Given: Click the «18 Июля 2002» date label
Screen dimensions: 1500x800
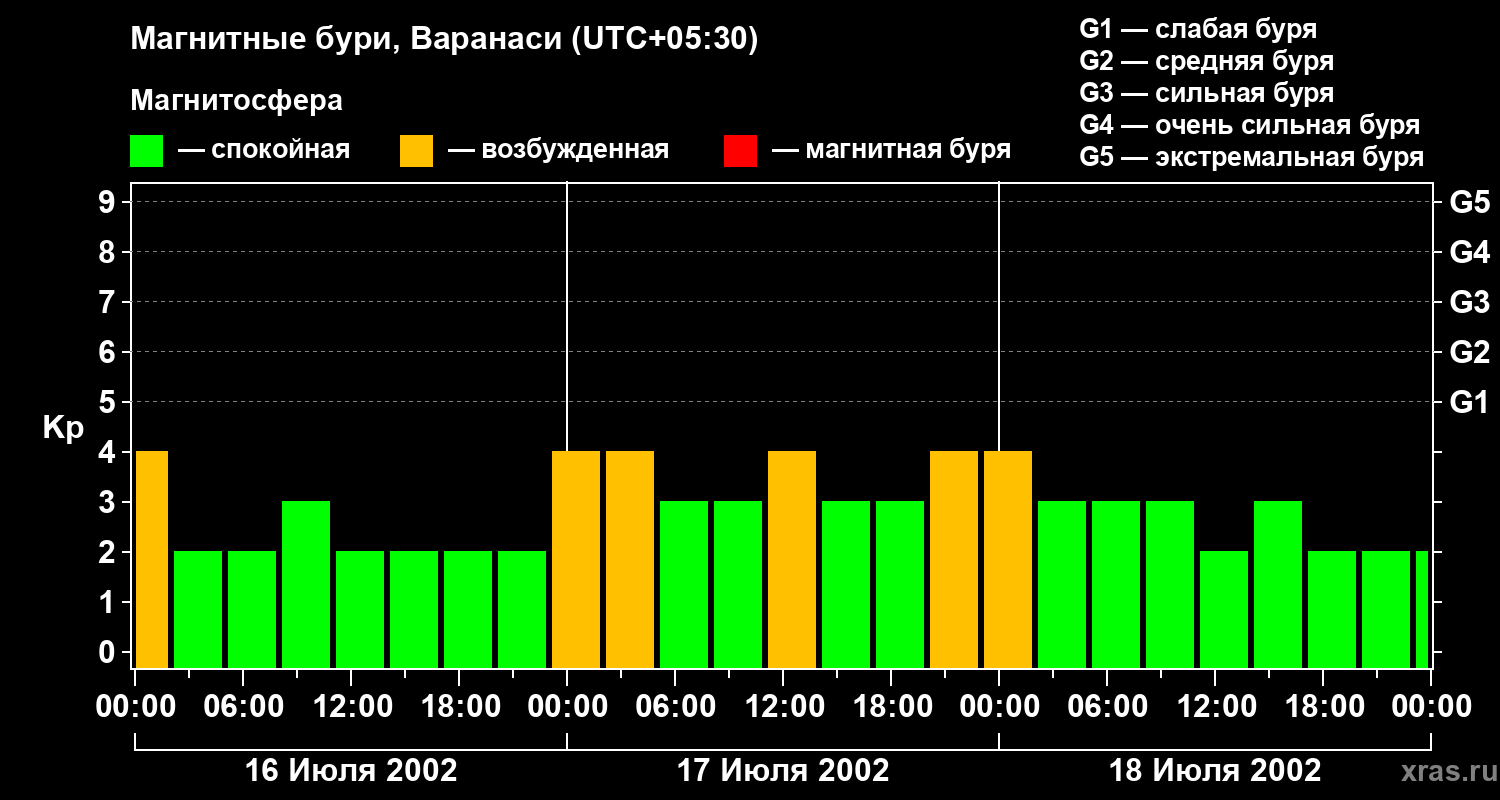Looking at the screenshot, I should [1215, 771].
